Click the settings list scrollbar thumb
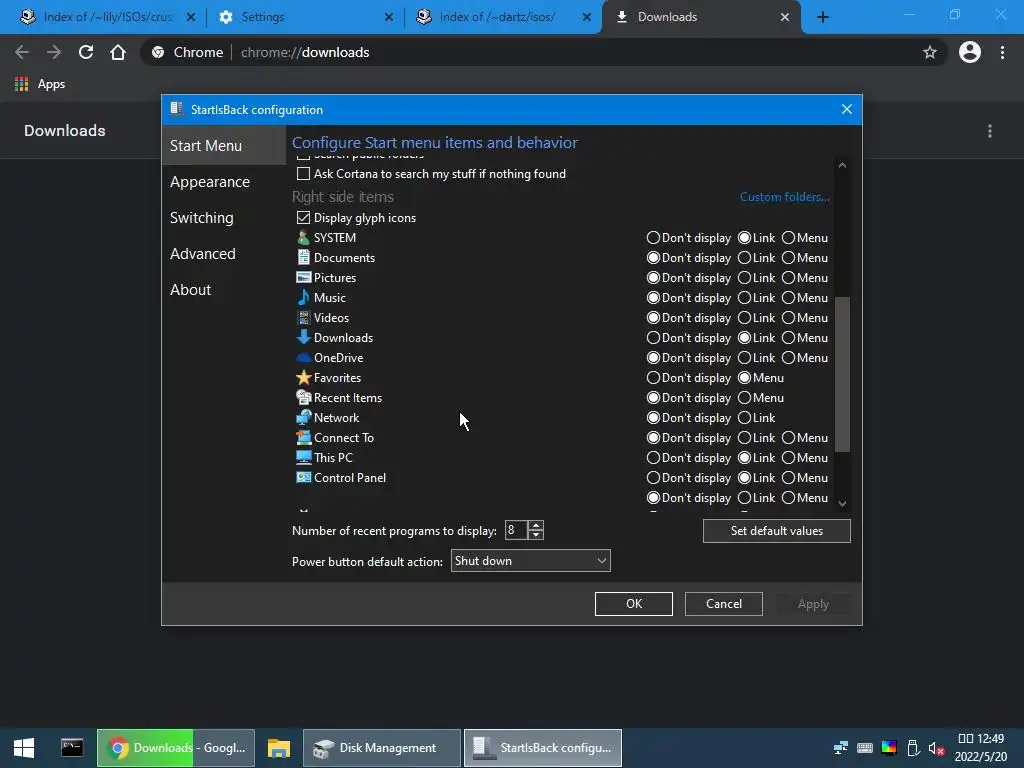Viewport: 1024px width, 768px height. point(842,374)
